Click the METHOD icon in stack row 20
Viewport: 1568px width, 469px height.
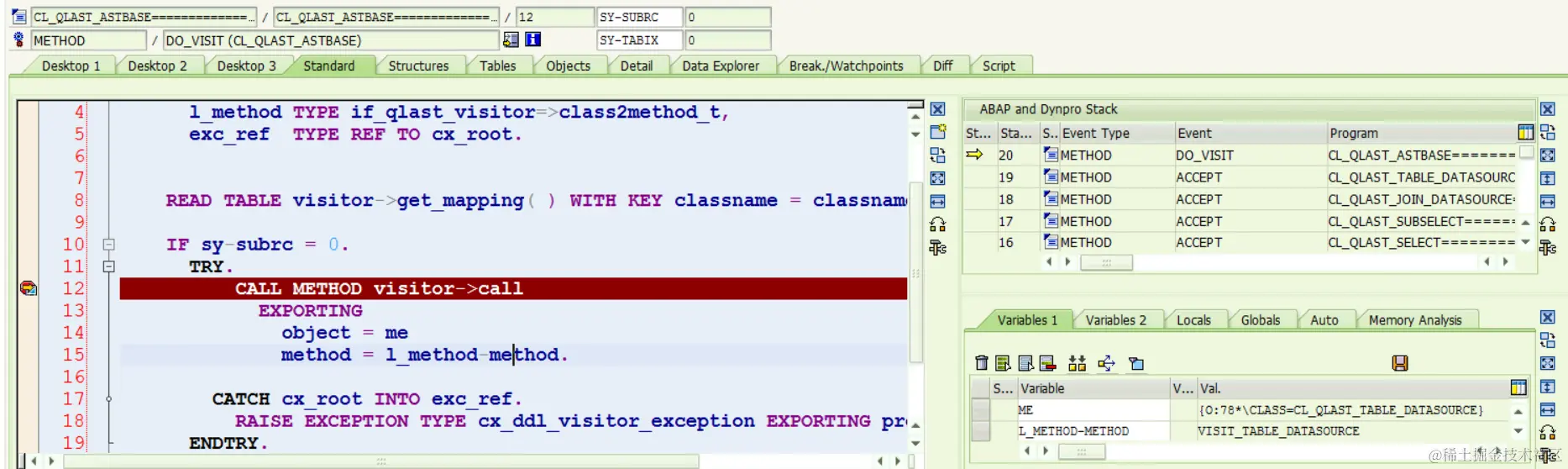pos(1050,155)
